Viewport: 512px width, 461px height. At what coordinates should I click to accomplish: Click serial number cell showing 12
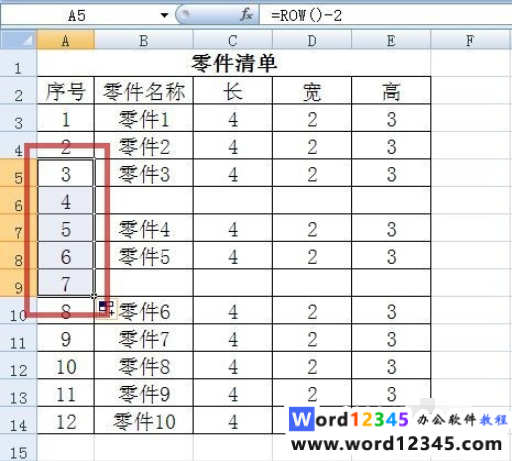pos(66,420)
